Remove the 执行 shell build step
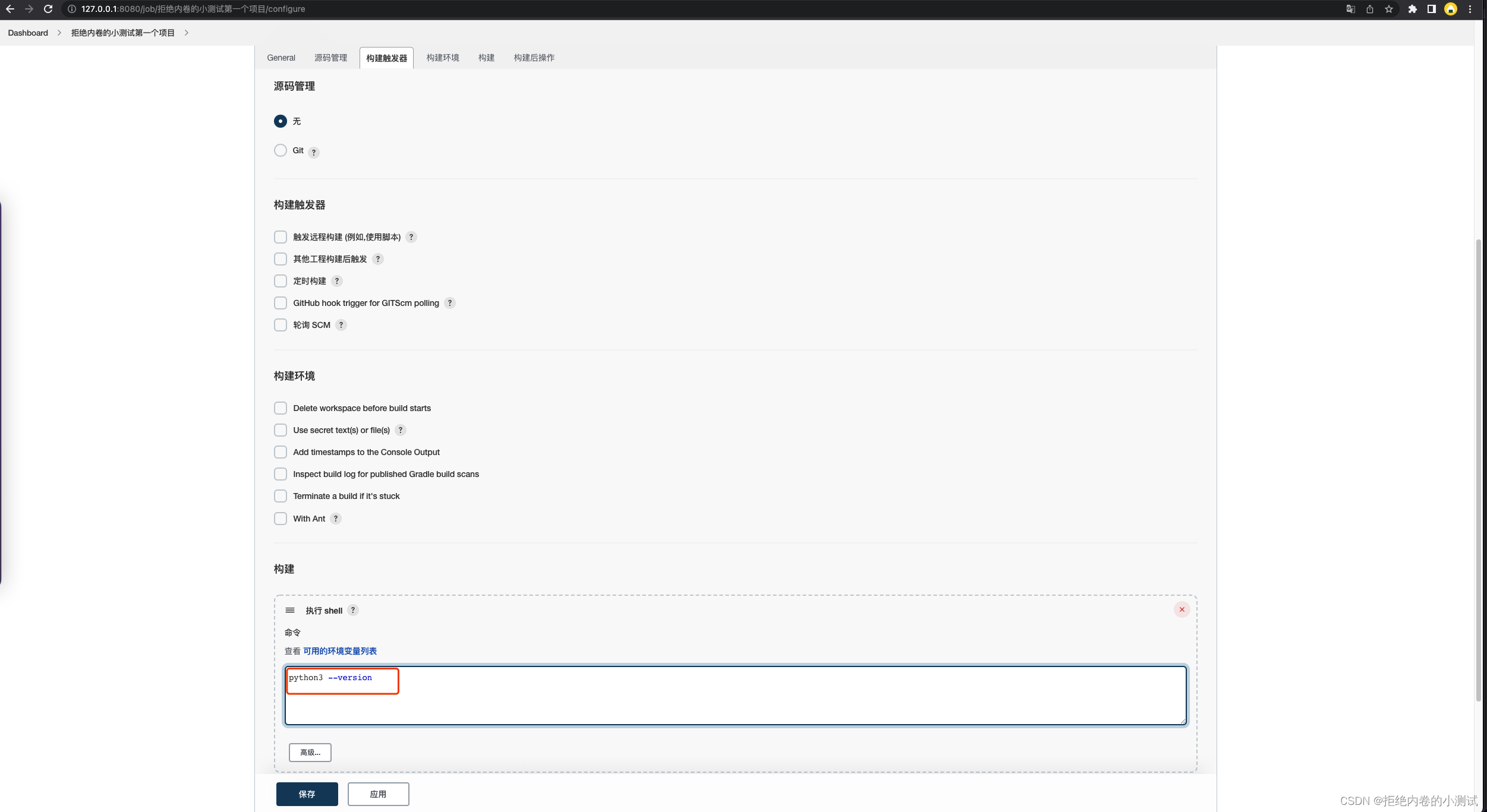 pyautogui.click(x=1182, y=609)
